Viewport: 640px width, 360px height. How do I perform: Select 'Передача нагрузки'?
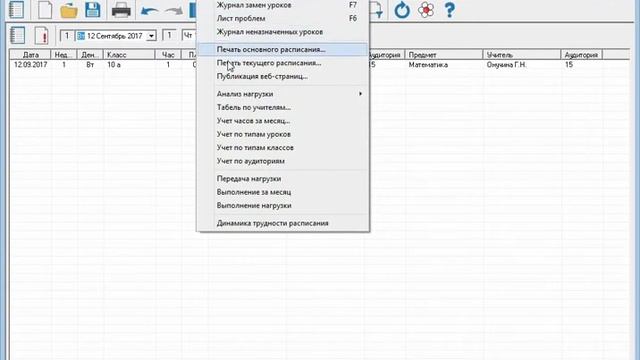tap(283, 179)
